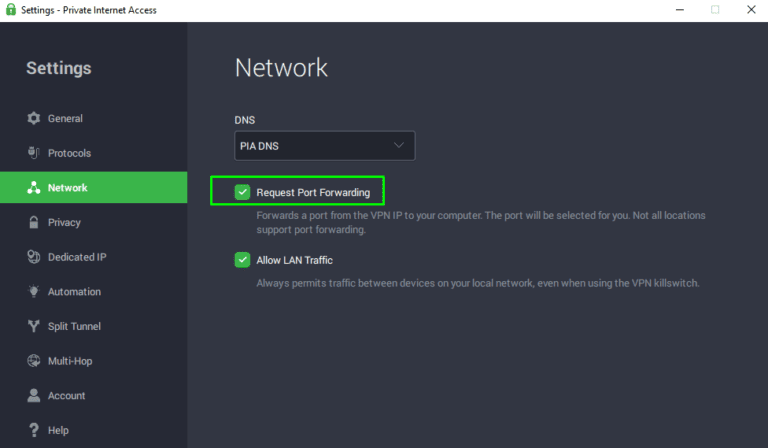Click the Automation lightbulb icon
This screenshot has width=768, height=448.
click(x=33, y=292)
